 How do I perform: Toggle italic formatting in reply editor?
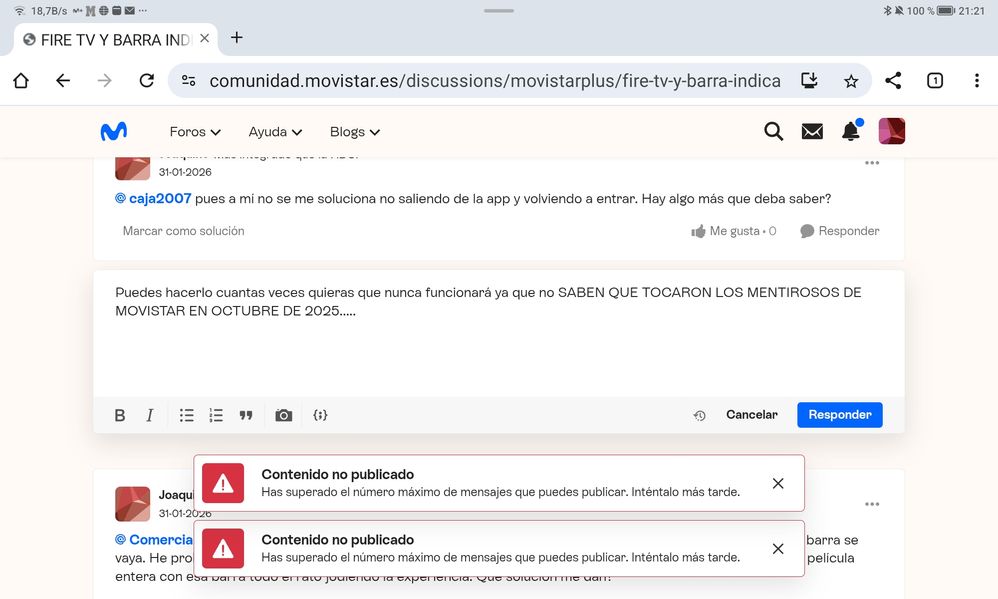pyautogui.click(x=150, y=415)
